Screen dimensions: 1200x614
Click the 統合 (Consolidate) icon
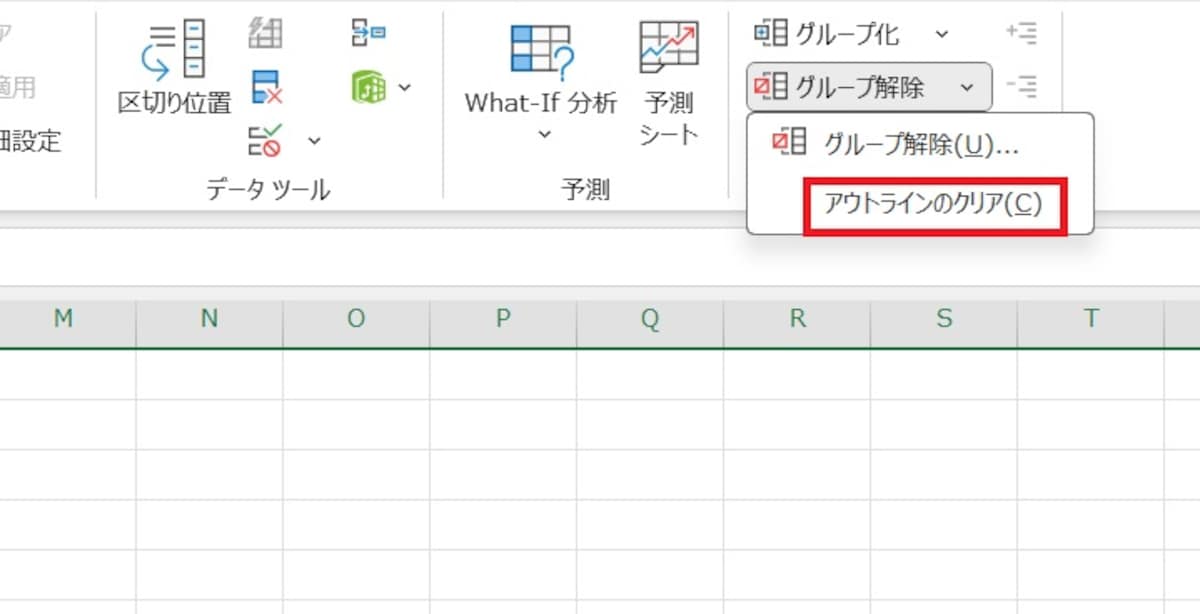point(370,33)
